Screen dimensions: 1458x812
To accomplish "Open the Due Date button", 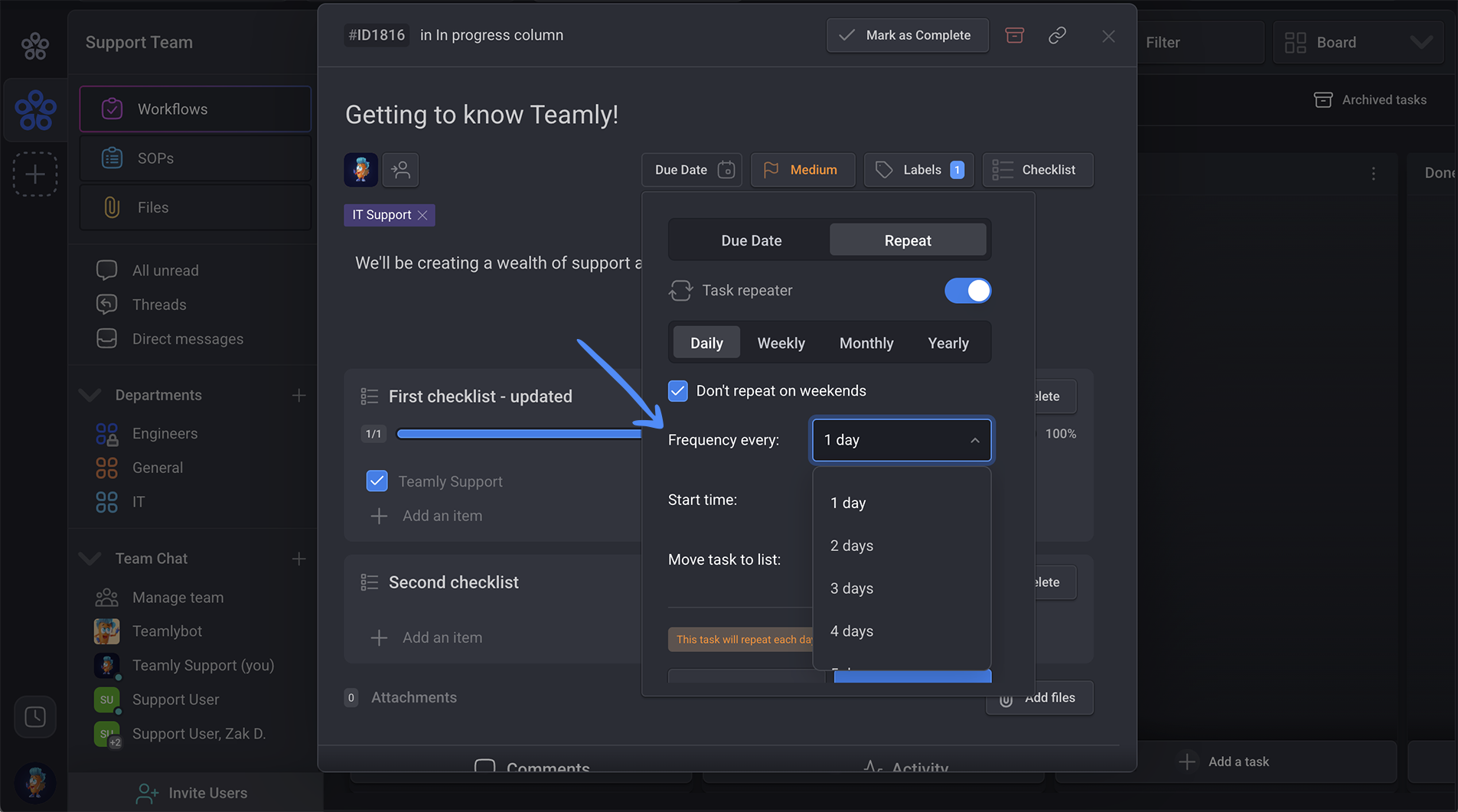I will point(692,170).
